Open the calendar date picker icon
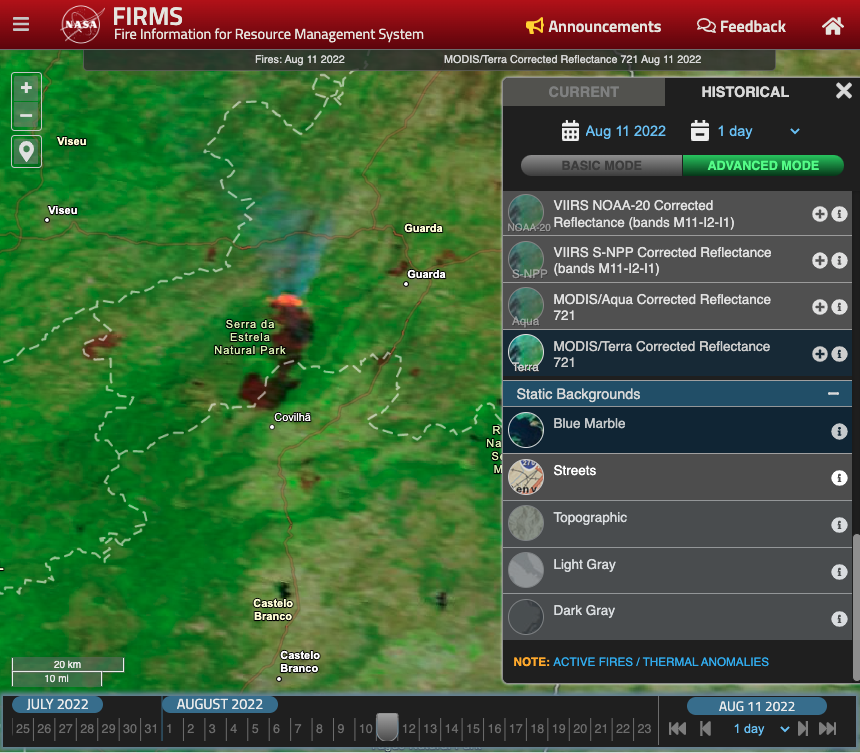The width and height of the screenshot is (860, 753). (570, 131)
